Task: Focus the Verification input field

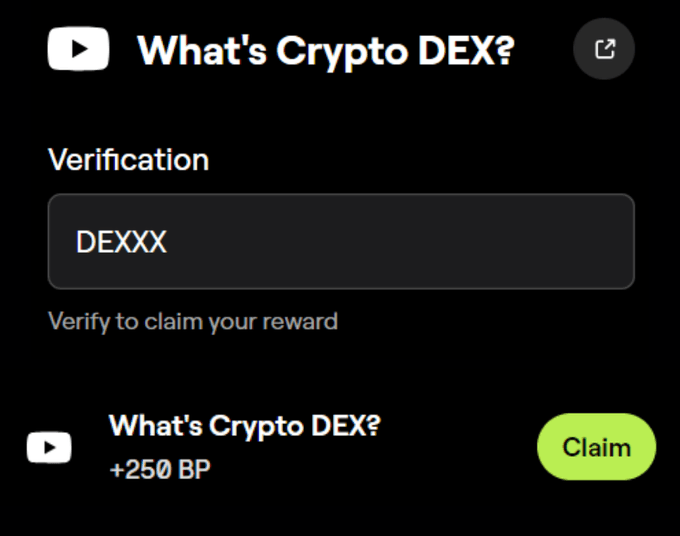Action: click(341, 241)
